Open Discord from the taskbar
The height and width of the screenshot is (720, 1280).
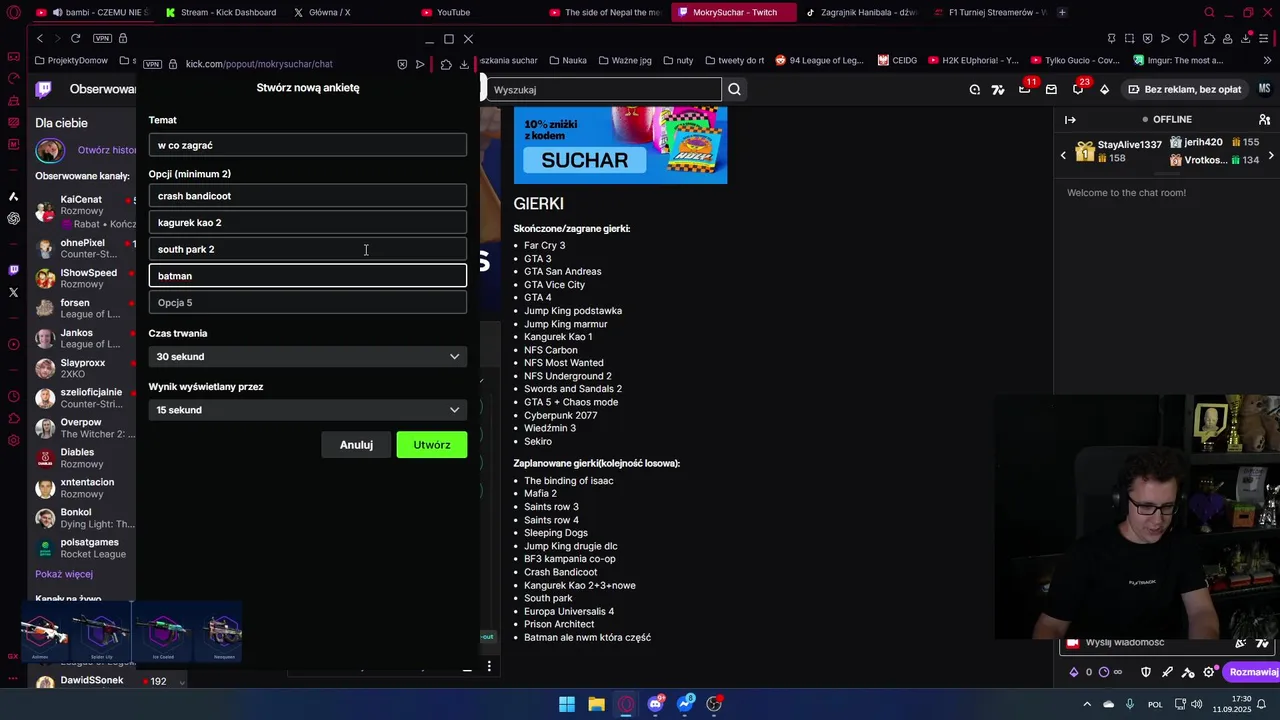click(655, 704)
